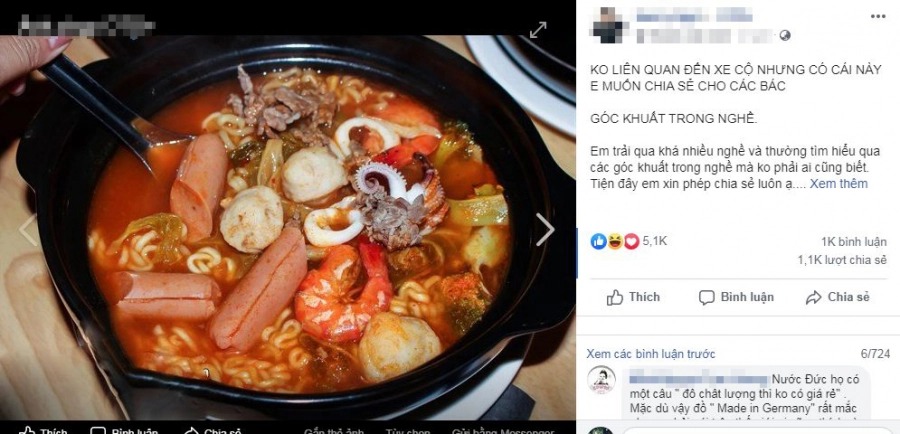
Task: Expand post text with Xem thêm
Action: [x=839, y=184]
